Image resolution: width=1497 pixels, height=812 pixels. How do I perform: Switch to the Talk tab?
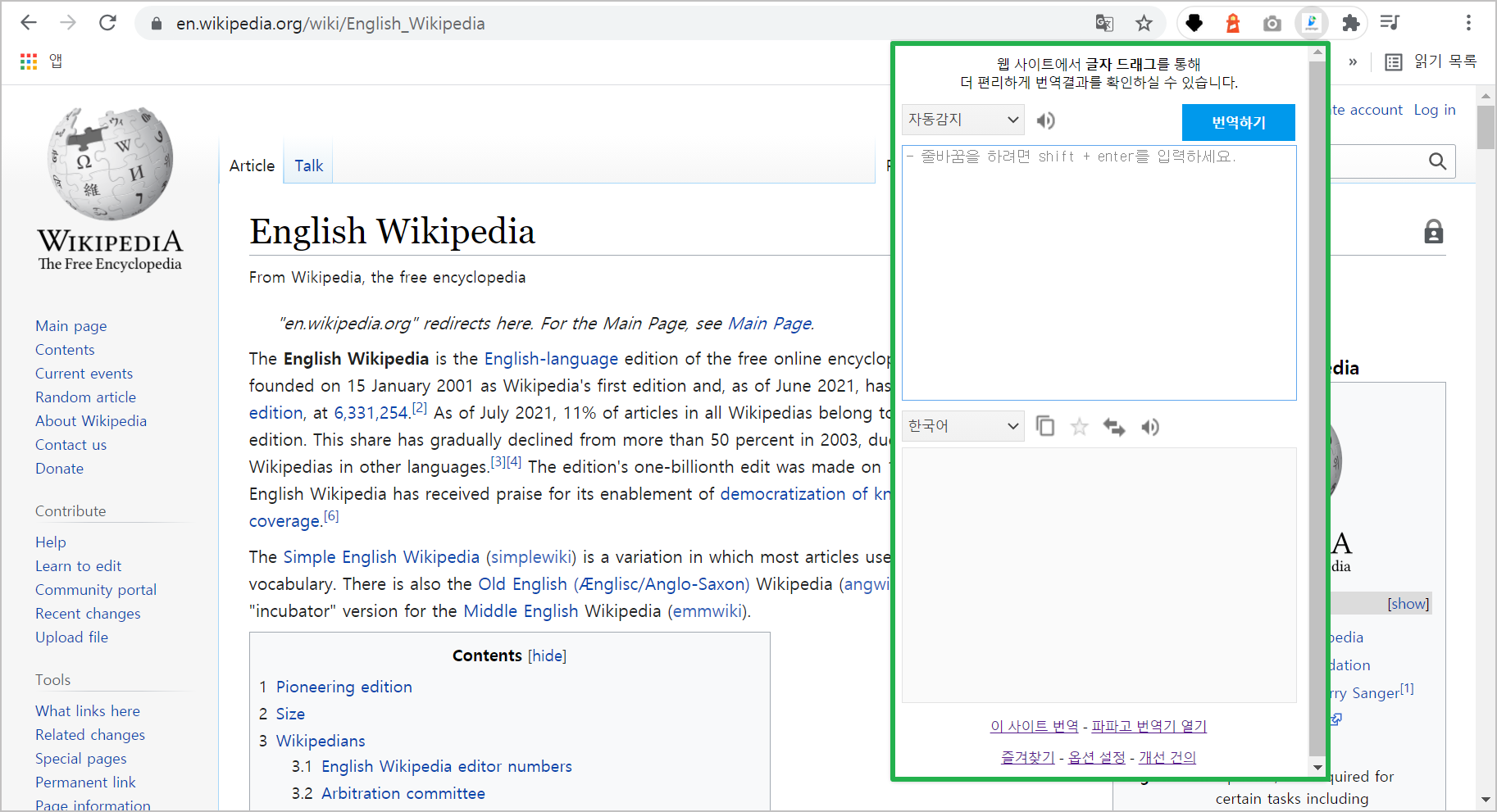(x=308, y=166)
